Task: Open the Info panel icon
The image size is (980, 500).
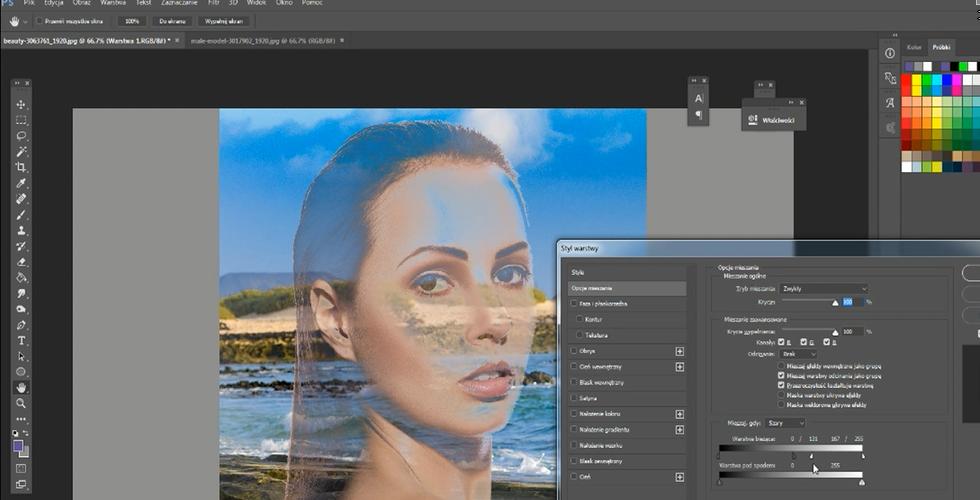Action: click(x=890, y=54)
